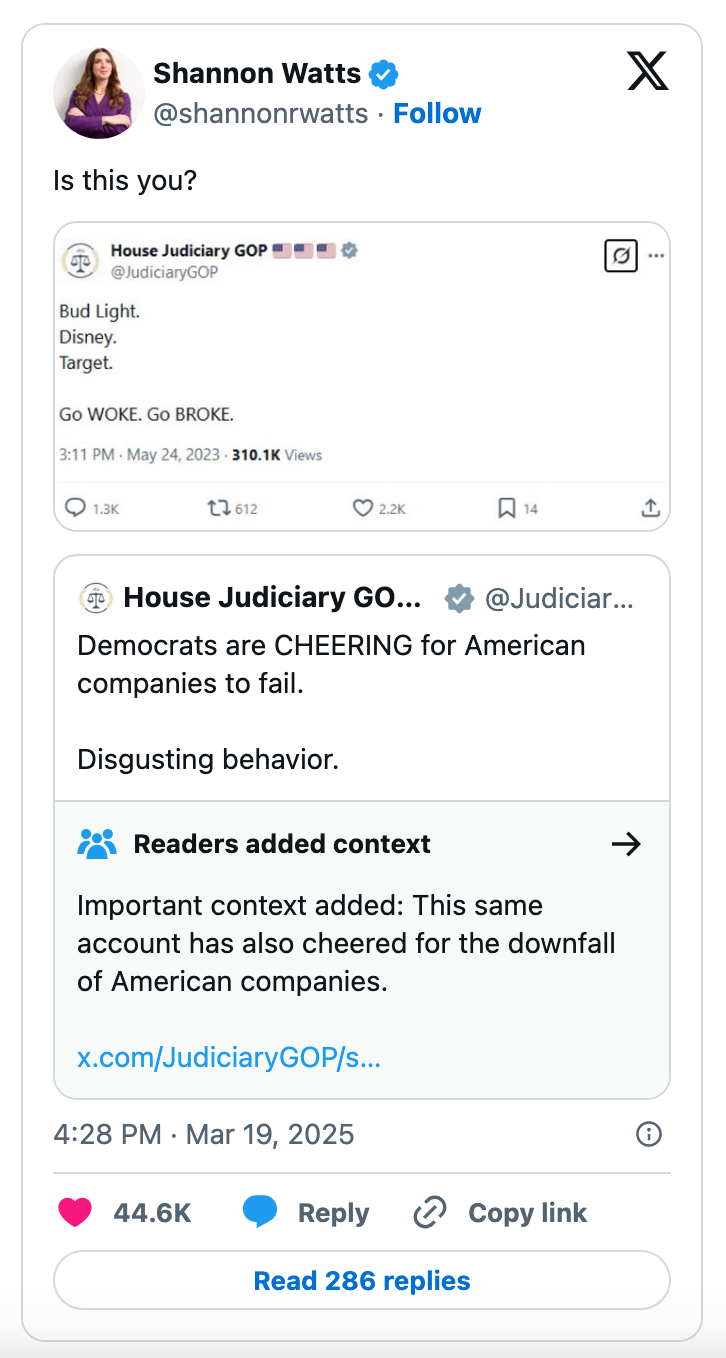Image resolution: width=726 pixels, height=1358 pixels.
Task: Open the x.com/JudiciaryGOP link
Action: click(229, 1058)
